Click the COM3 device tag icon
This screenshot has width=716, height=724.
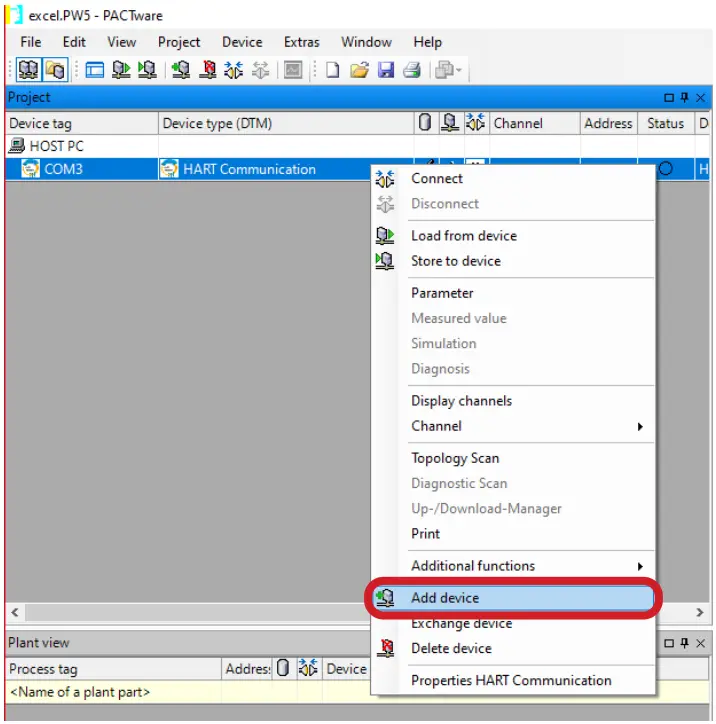[30, 169]
